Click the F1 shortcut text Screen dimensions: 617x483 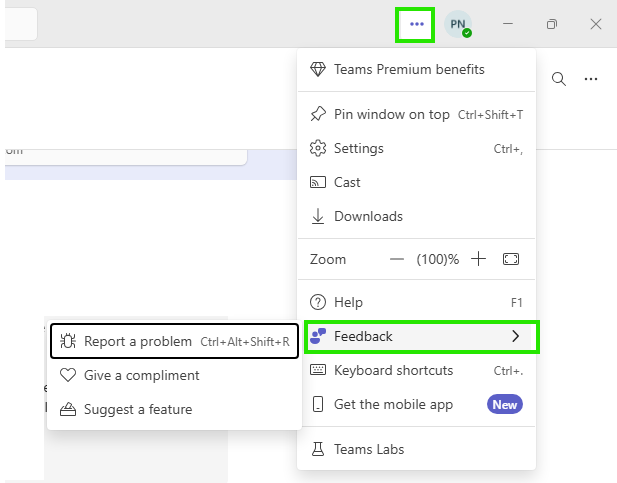pyautogui.click(x=517, y=303)
